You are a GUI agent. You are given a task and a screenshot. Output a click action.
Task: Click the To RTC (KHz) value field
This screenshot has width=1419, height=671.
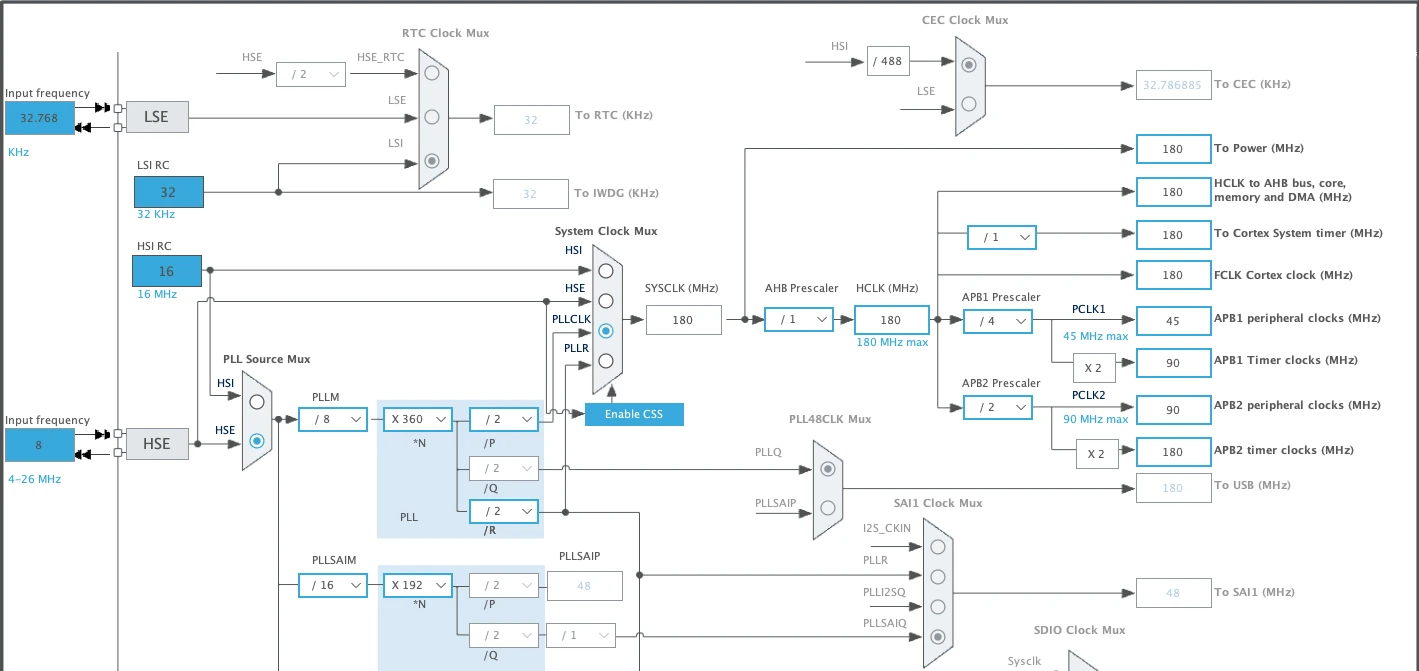tap(531, 119)
